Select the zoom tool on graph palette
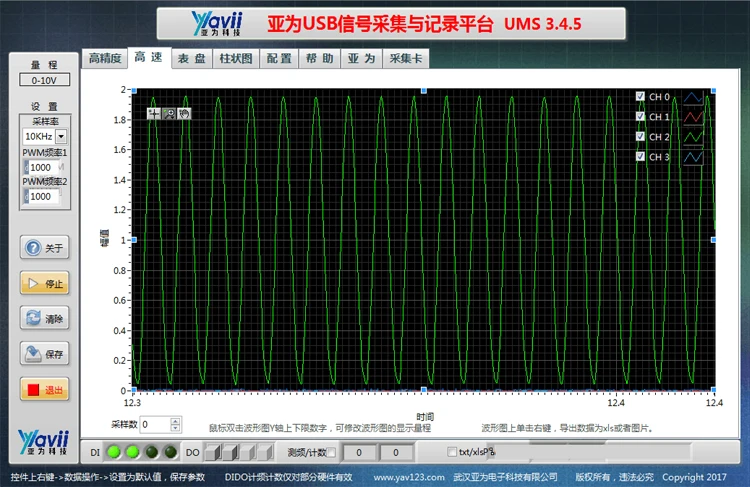This screenshot has height=487, width=750. pos(169,113)
